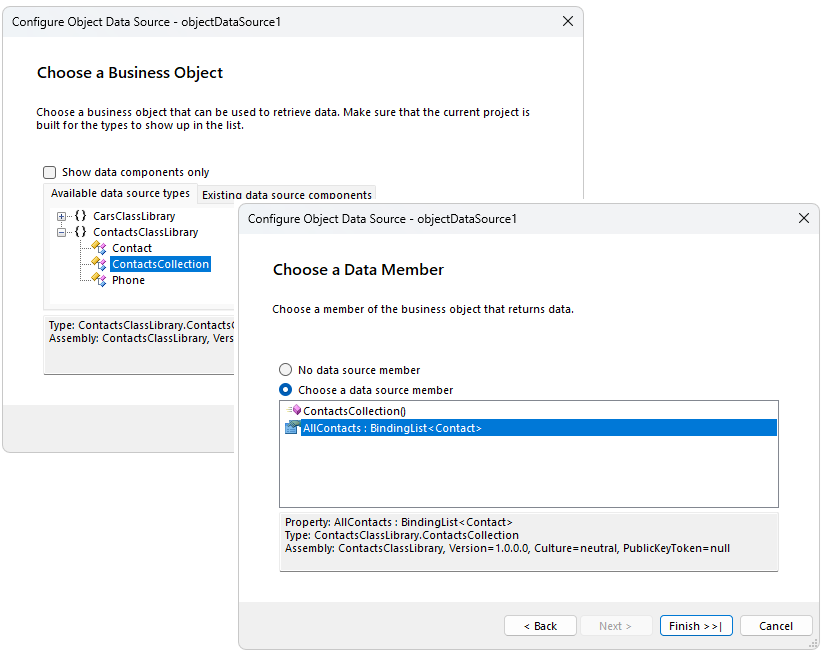Select Phone in the business object tree

[x=128, y=279]
